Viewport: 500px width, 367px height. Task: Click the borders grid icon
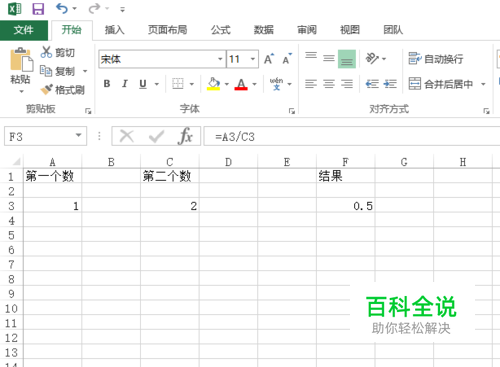178,84
